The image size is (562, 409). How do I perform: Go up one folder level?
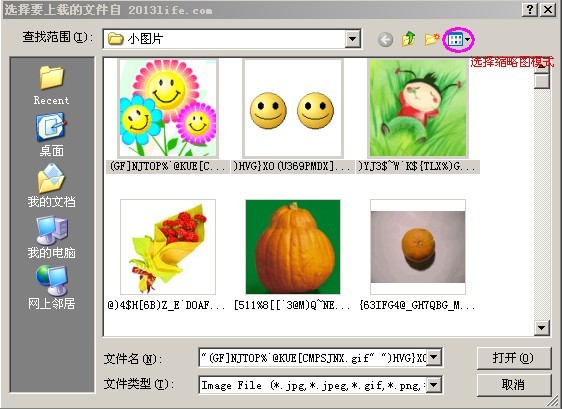409,39
